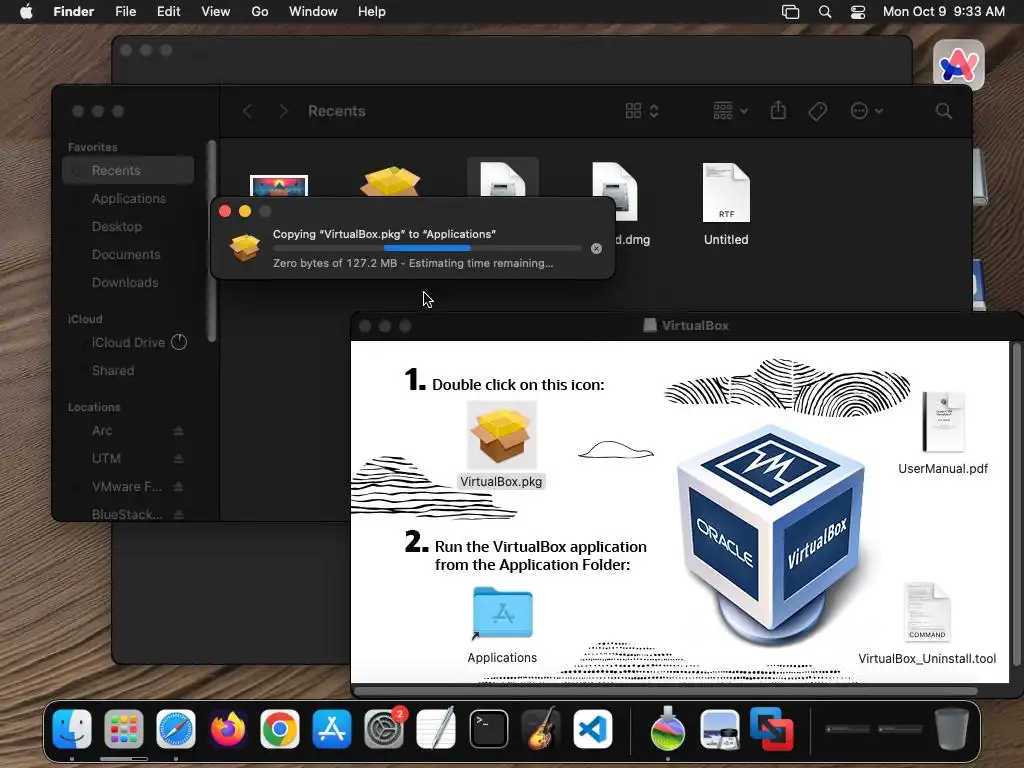This screenshot has height=768, width=1024.
Task: Eject the Arc volume in sidebar
Action: click(178, 431)
